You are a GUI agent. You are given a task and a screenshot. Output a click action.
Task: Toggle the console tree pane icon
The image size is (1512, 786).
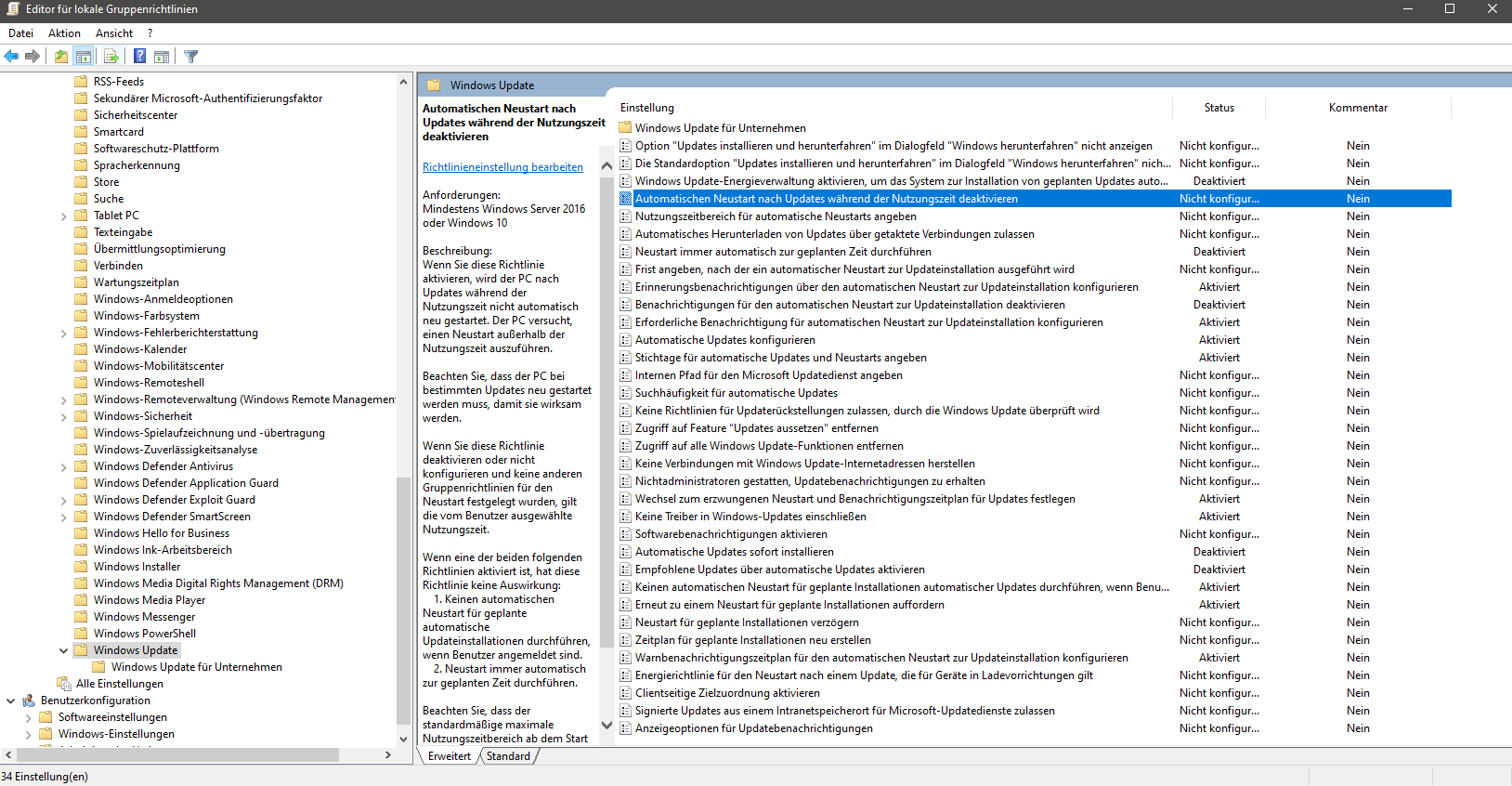click(84, 57)
